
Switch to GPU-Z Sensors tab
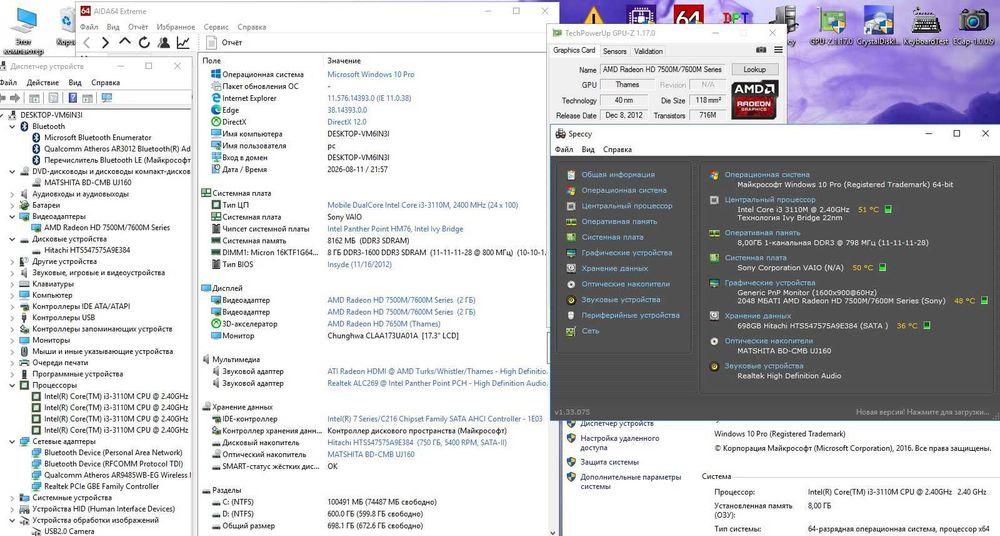614,51
